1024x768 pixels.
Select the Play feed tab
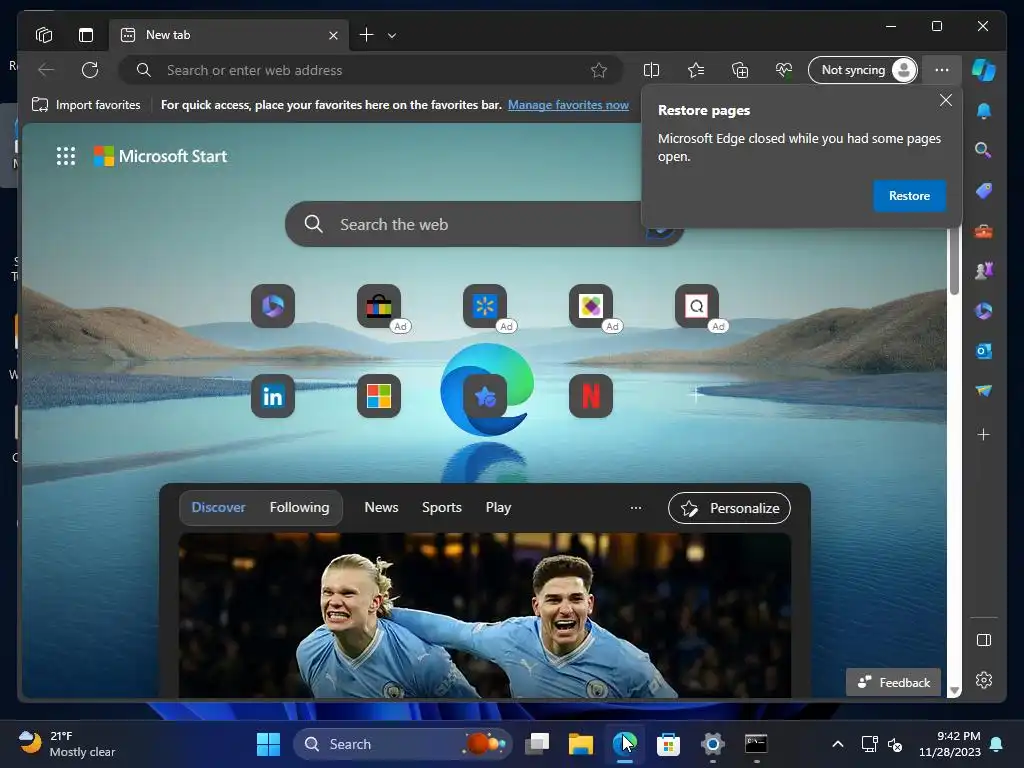click(x=498, y=507)
